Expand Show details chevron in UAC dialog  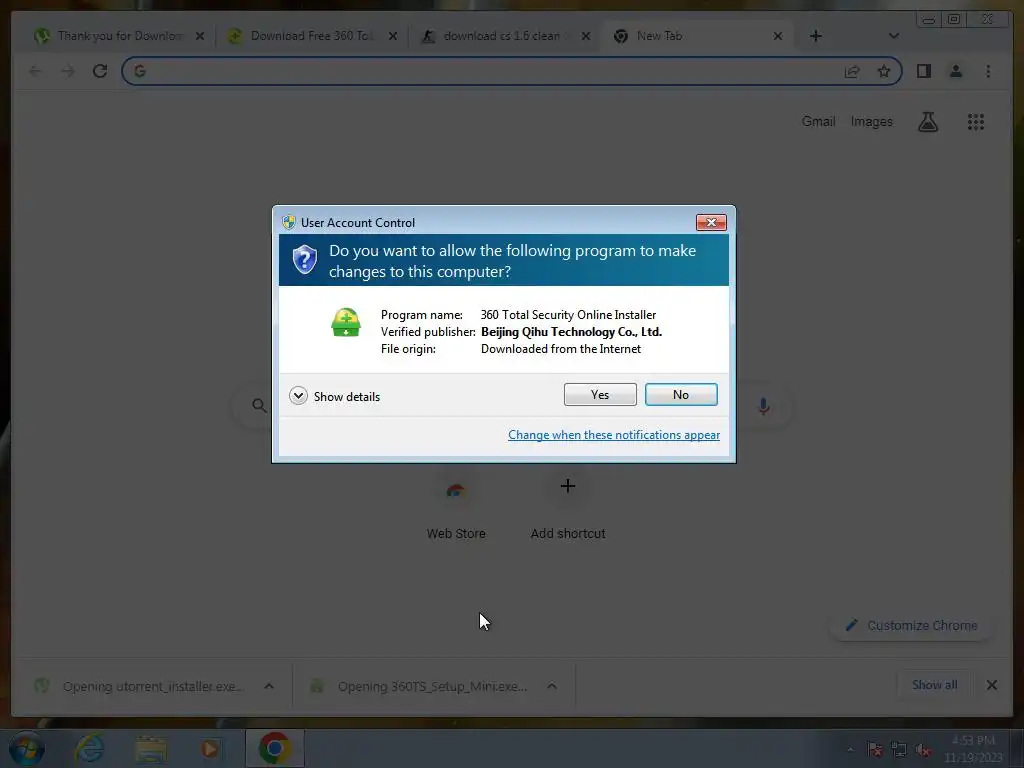[298, 396]
